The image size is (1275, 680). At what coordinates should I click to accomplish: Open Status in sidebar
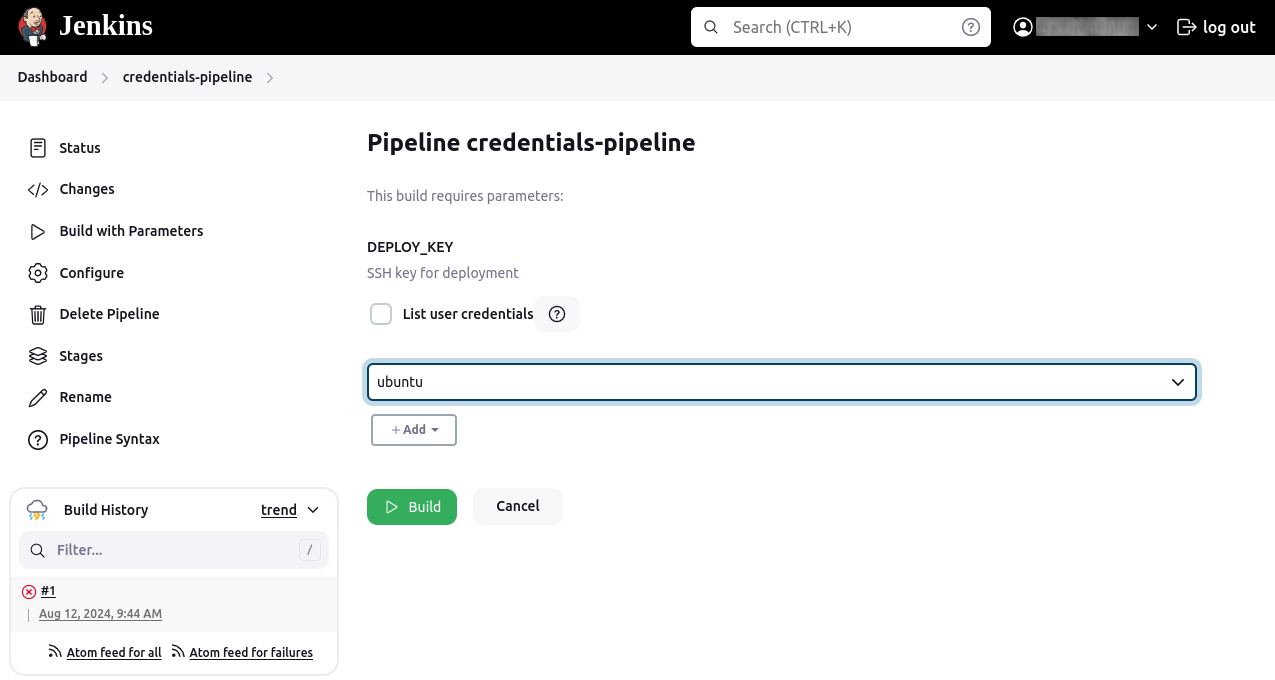click(80, 148)
